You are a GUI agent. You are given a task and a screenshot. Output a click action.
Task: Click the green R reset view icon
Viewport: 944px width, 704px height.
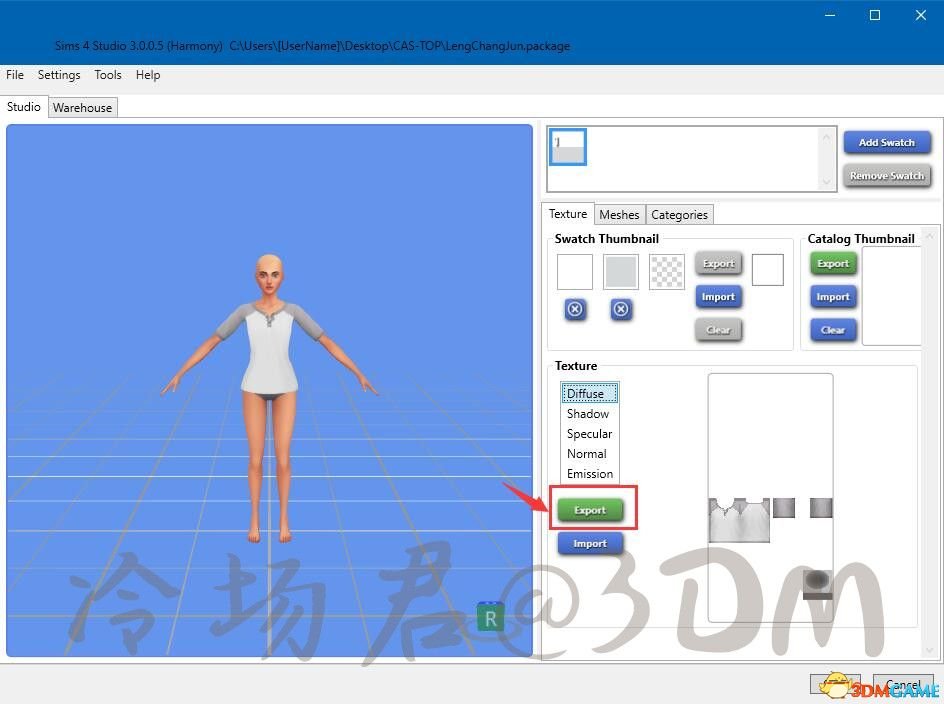click(490, 619)
